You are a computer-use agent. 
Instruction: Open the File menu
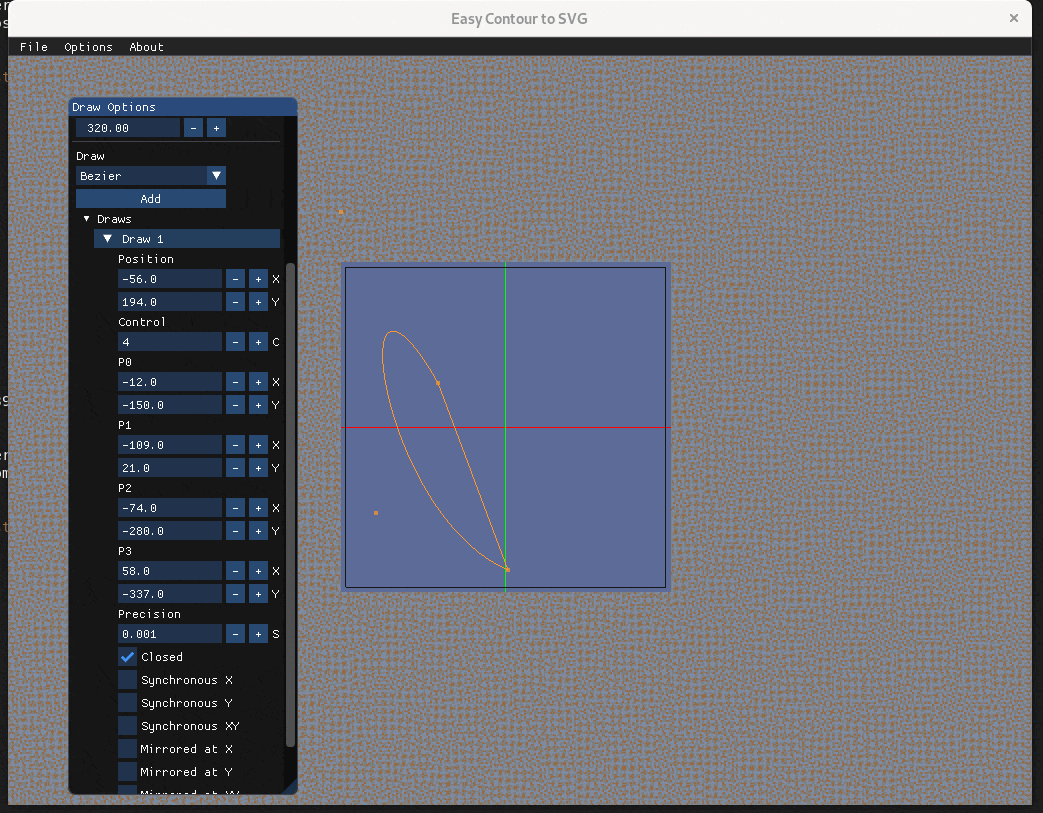(33, 47)
